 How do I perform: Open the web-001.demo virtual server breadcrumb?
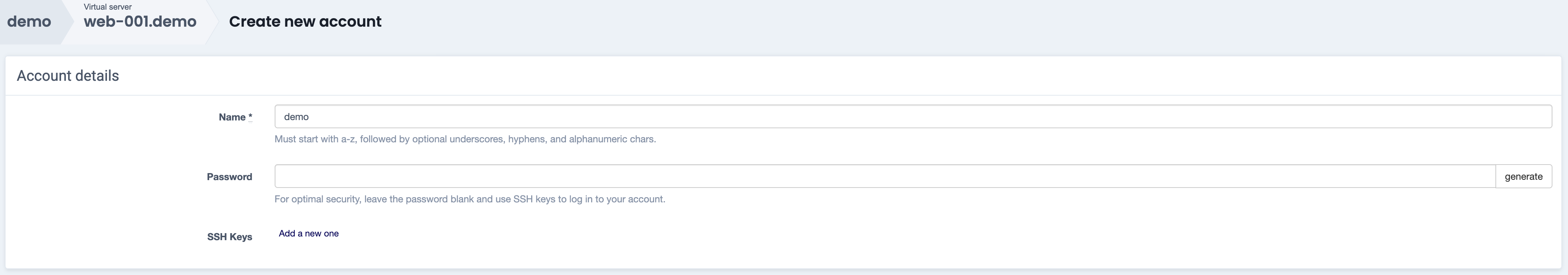pos(140,22)
